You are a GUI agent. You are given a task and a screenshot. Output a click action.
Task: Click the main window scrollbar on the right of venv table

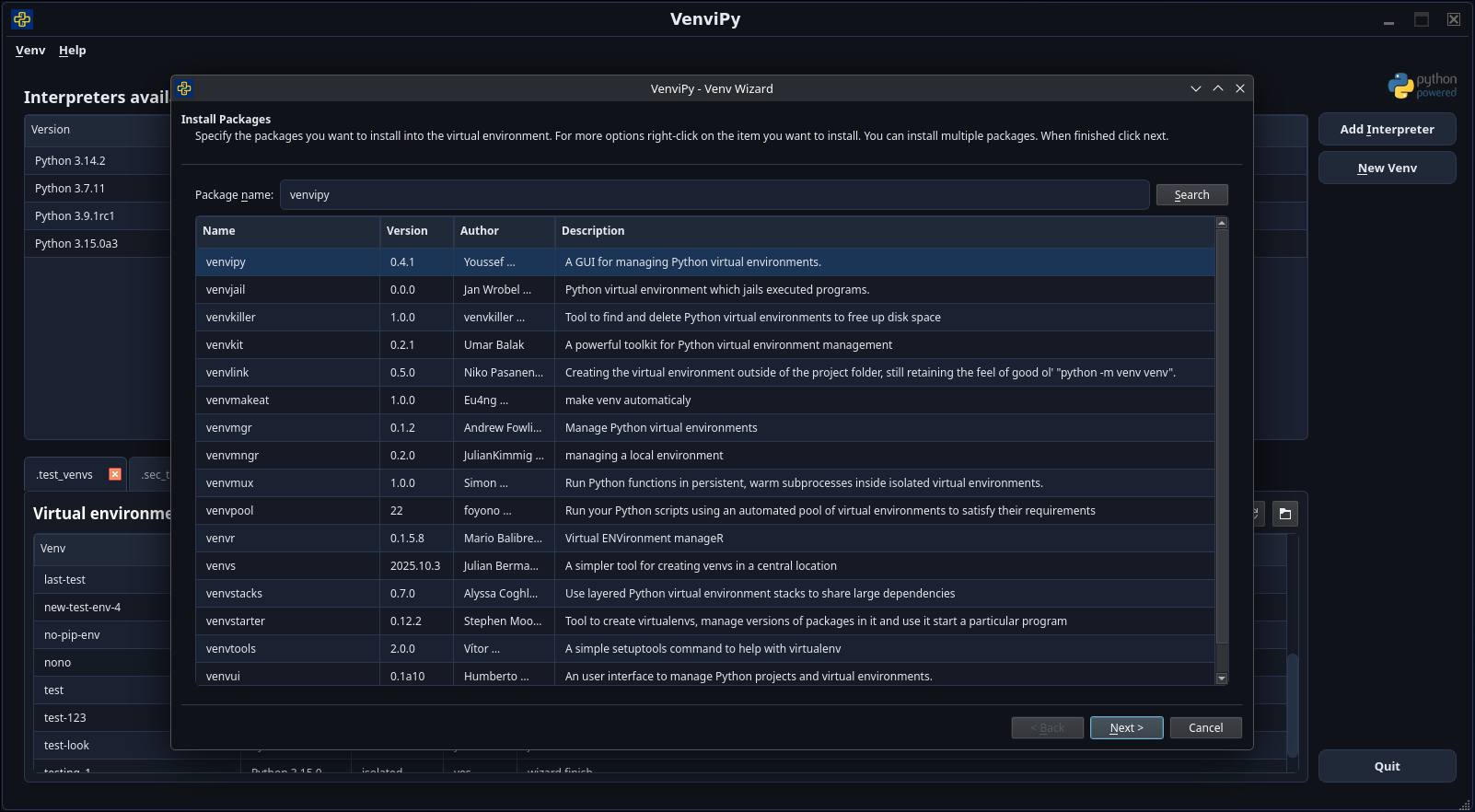[1293, 704]
